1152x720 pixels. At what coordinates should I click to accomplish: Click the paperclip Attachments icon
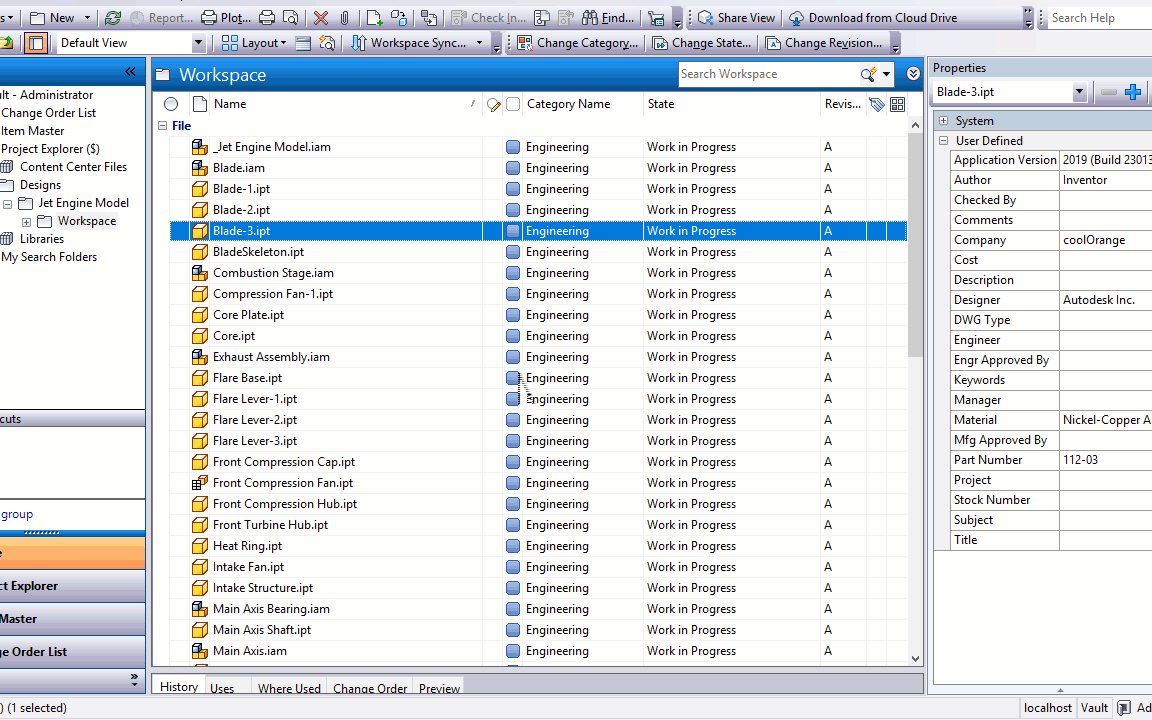pos(344,18)
